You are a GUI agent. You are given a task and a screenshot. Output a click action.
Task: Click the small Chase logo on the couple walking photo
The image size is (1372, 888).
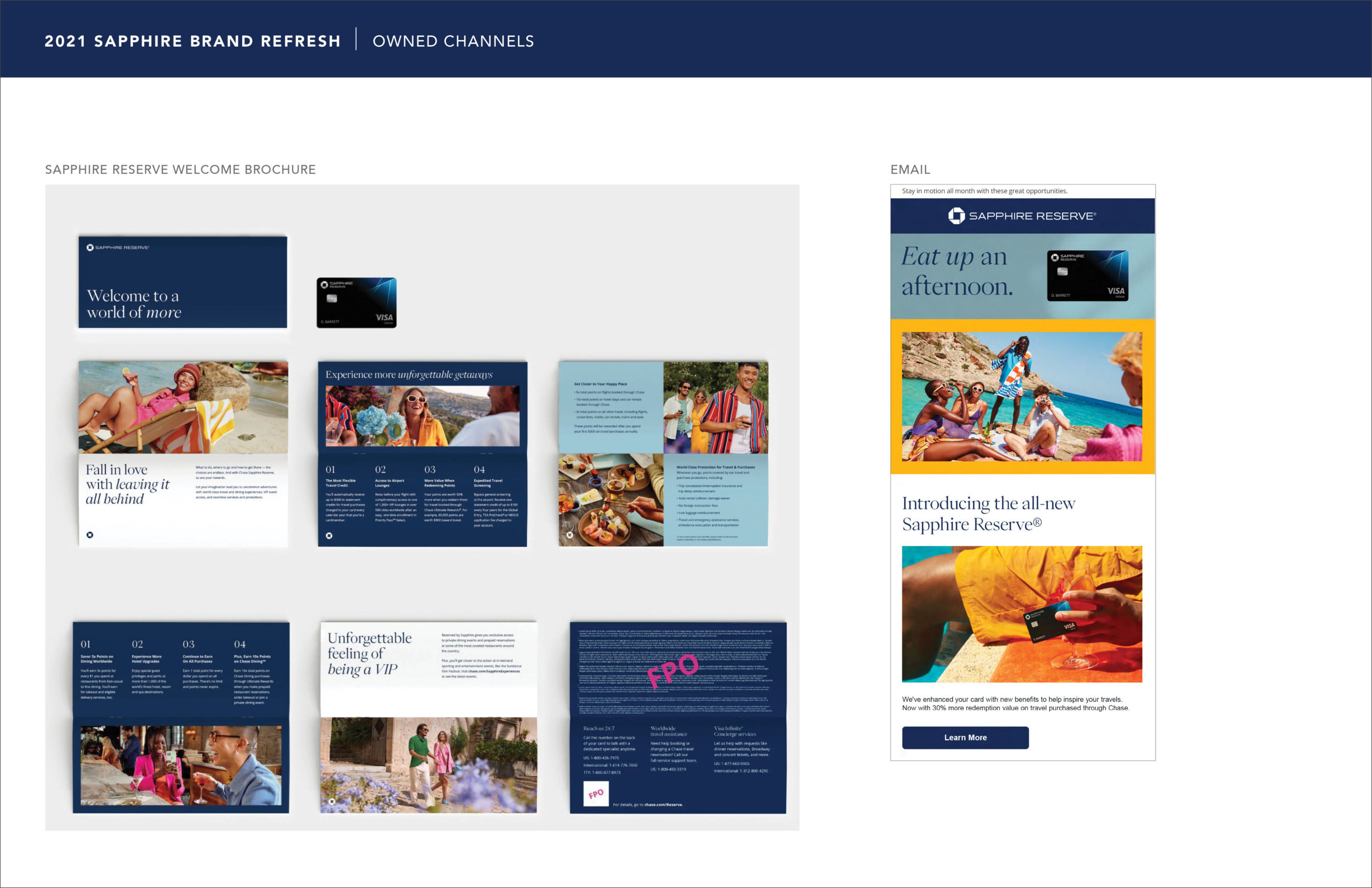[332, 801]
